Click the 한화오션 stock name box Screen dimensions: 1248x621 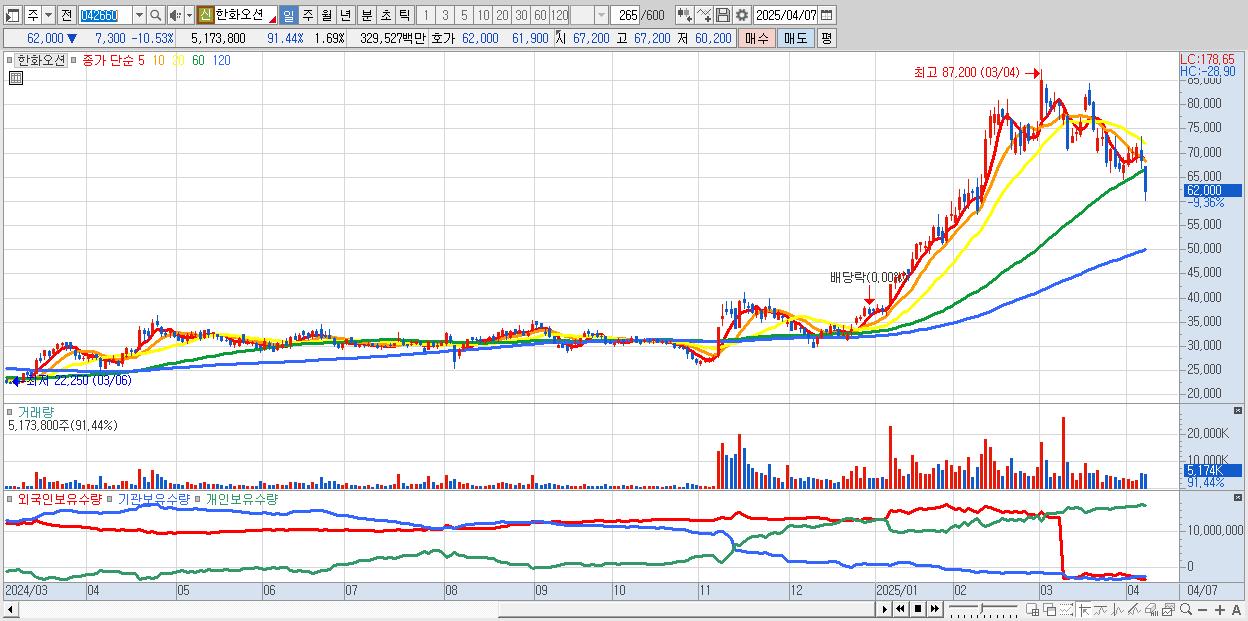pyautogui.click(x=246, y=15)
